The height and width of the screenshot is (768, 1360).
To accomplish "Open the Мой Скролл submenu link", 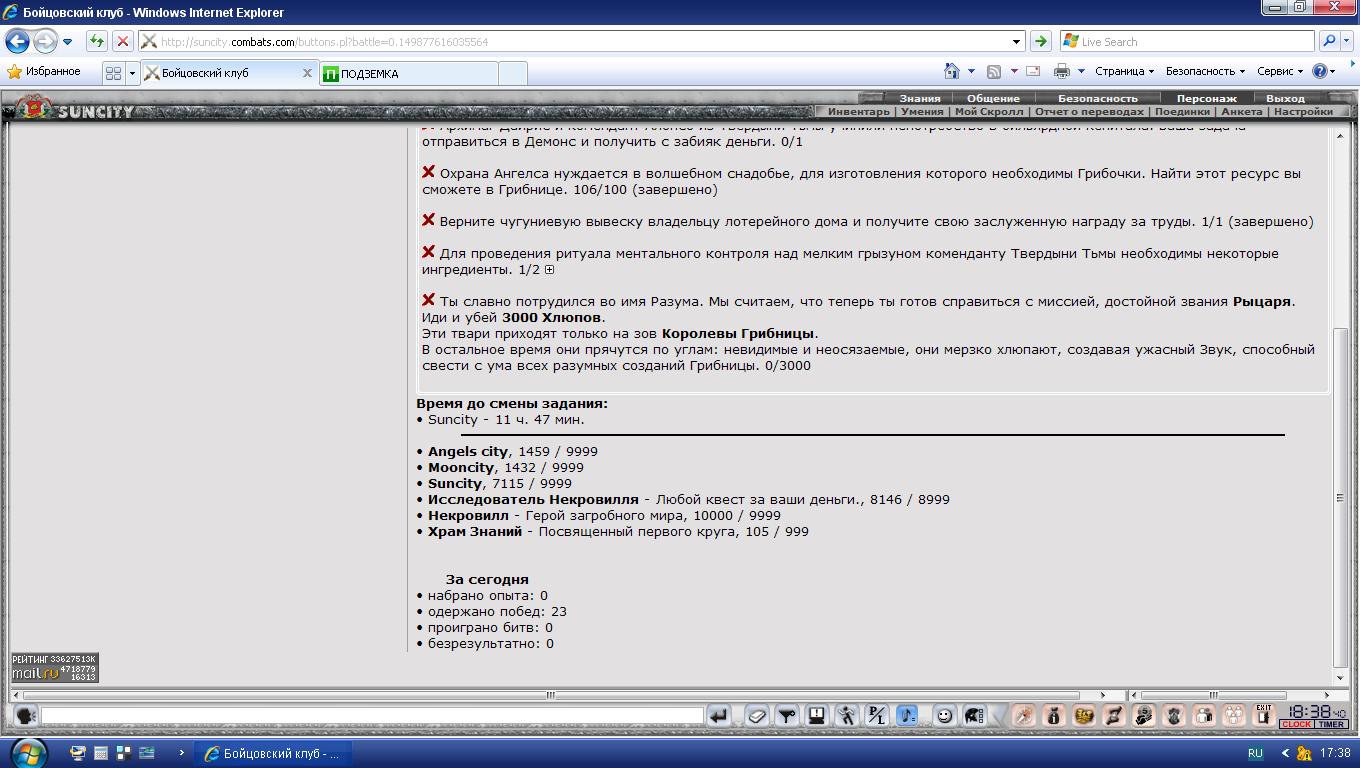I will tap(988, 112).
